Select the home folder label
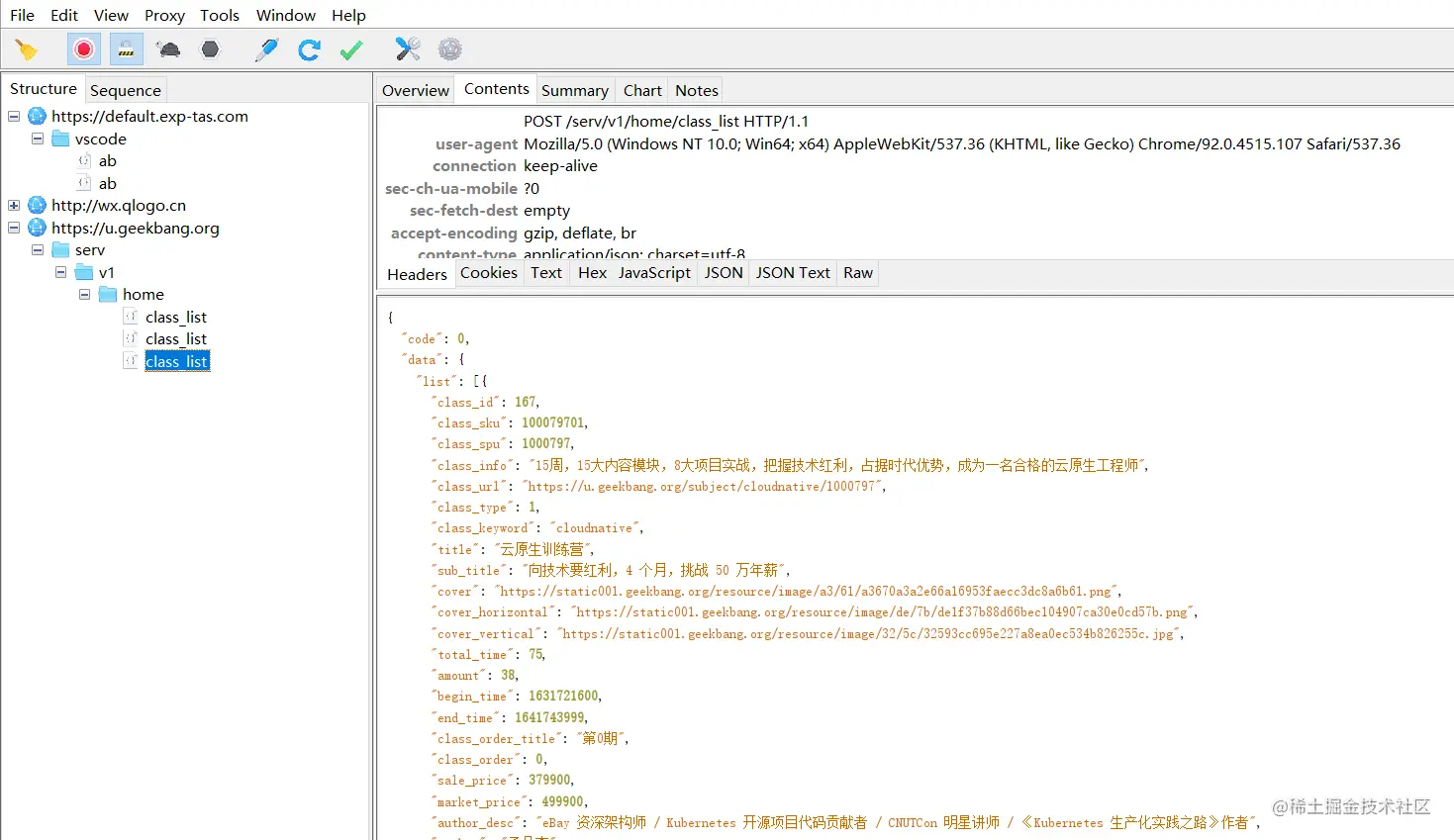This screenshot has height=840, width=1454. [144, 295]
